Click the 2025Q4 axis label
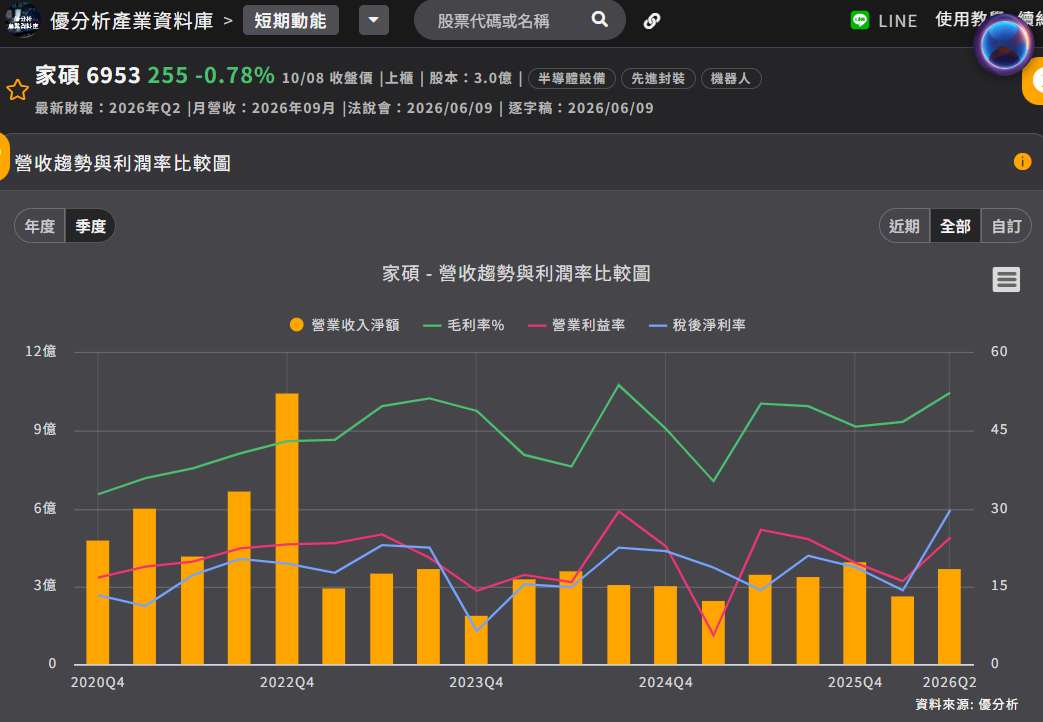The image size is (1043, 722). point(855,682)
